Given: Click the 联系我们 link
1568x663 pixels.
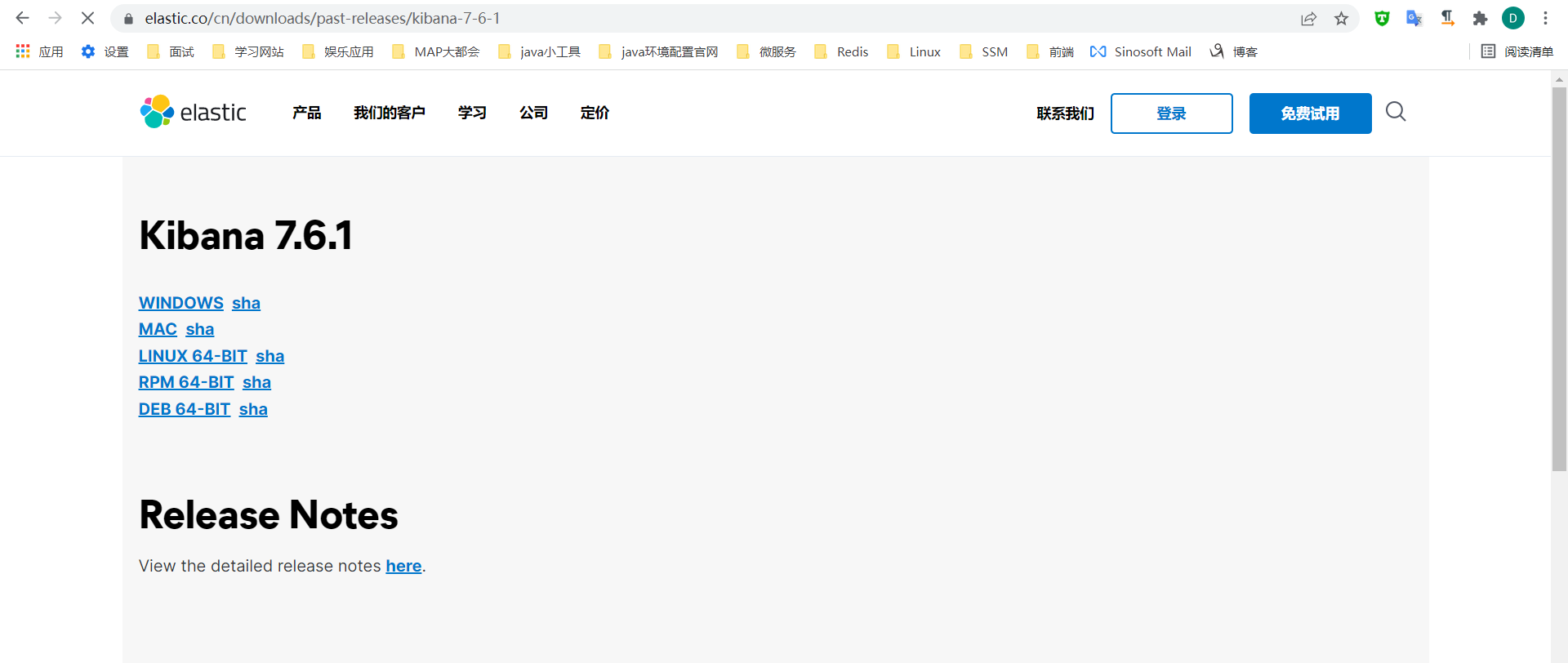Looking at the screenshot, I should point(1065,113).
